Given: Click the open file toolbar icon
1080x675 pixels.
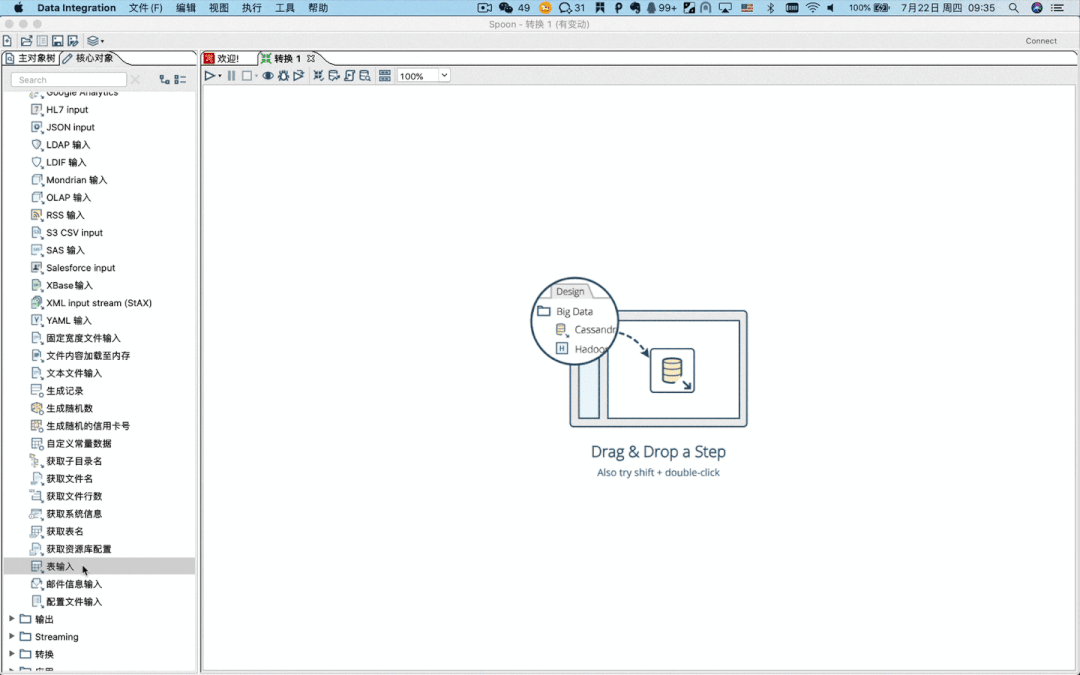Looking at the screenshot, I should click(x=26, y=41).
